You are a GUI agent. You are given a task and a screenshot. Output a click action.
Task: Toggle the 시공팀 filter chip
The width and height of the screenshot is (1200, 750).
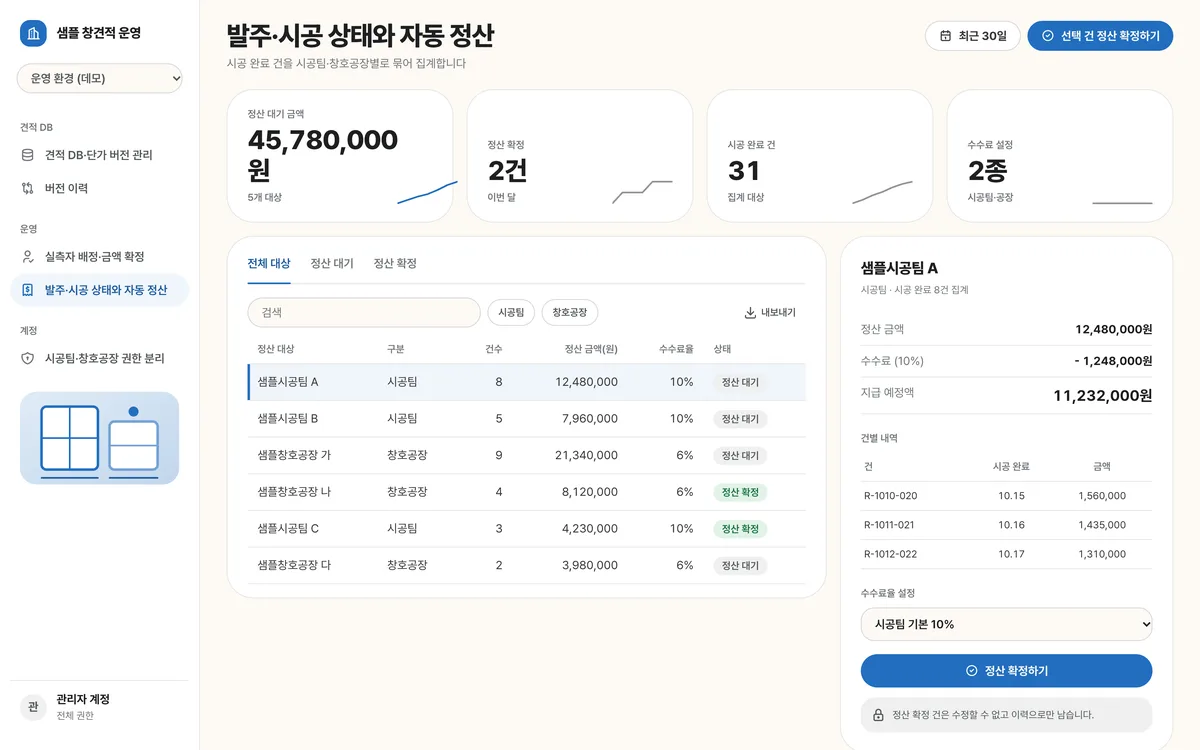511,313
